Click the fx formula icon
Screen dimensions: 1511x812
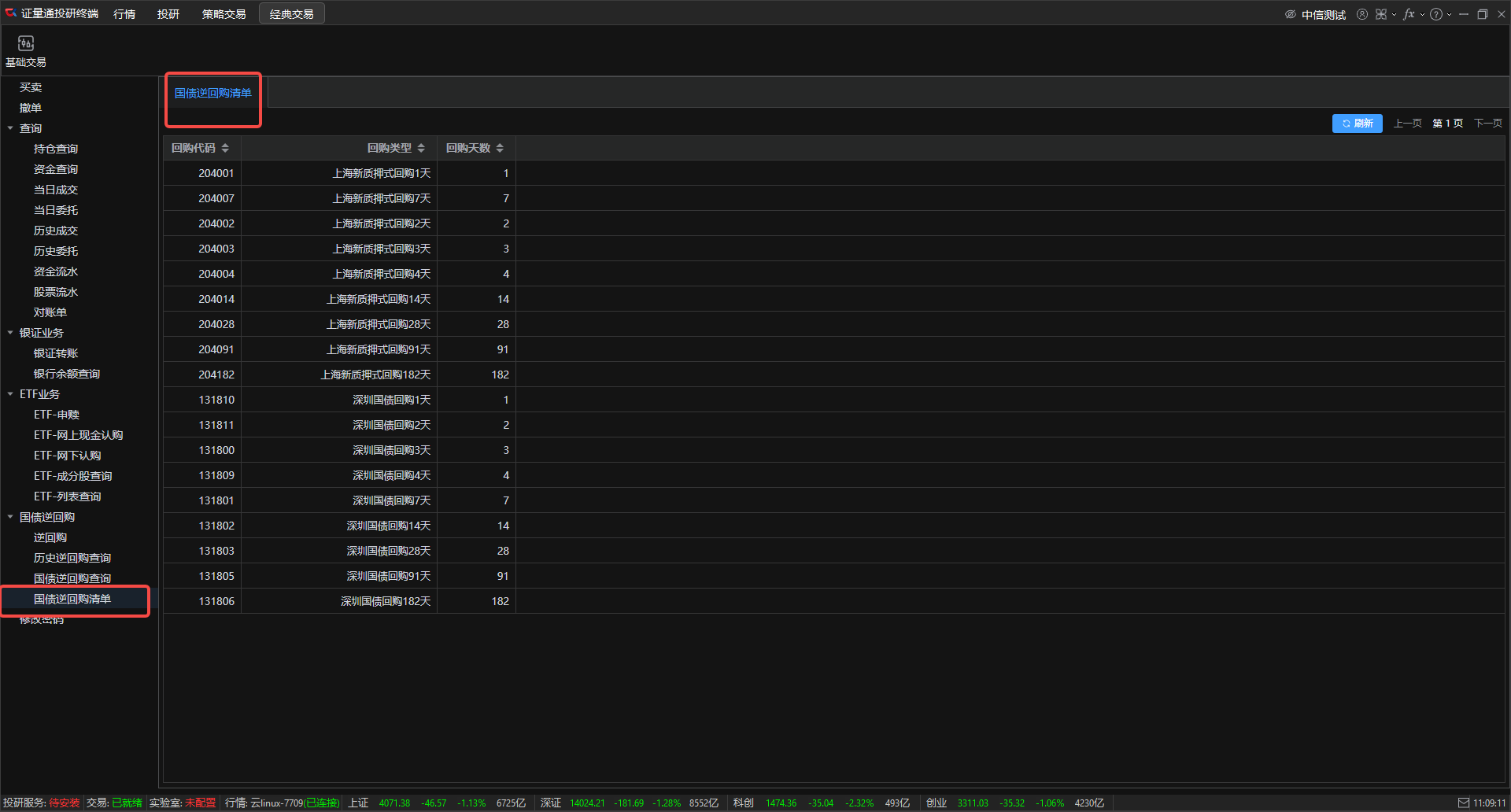coord(1409,14)
